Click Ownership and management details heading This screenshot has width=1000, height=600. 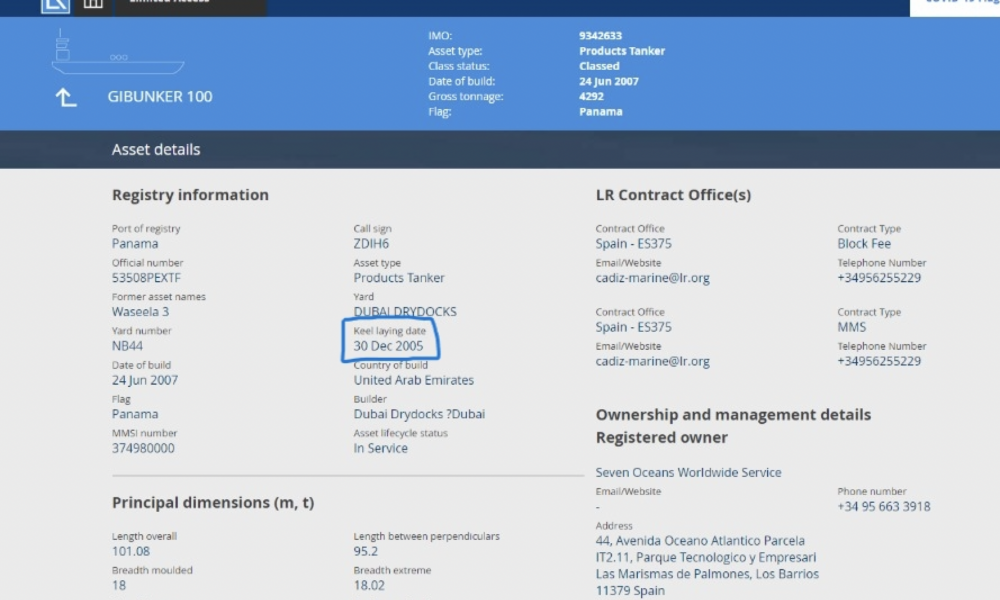click(x=733, y=414)
